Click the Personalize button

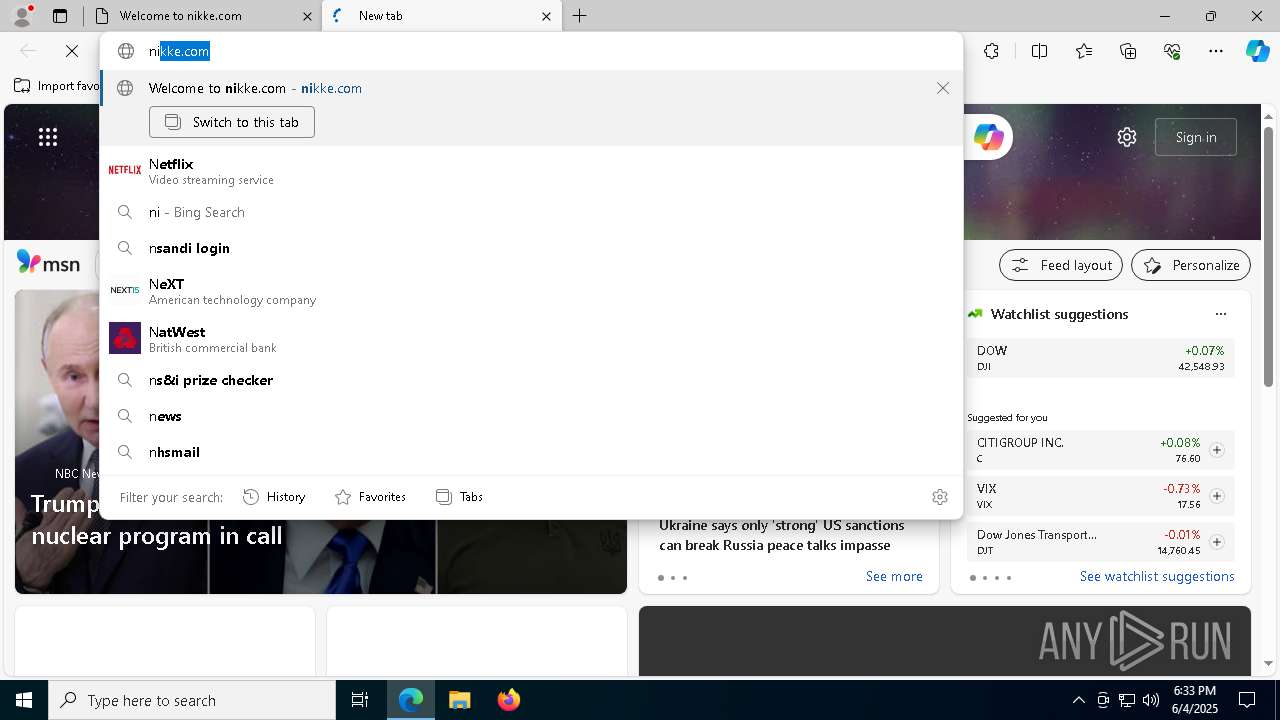tap(1191, 265)
